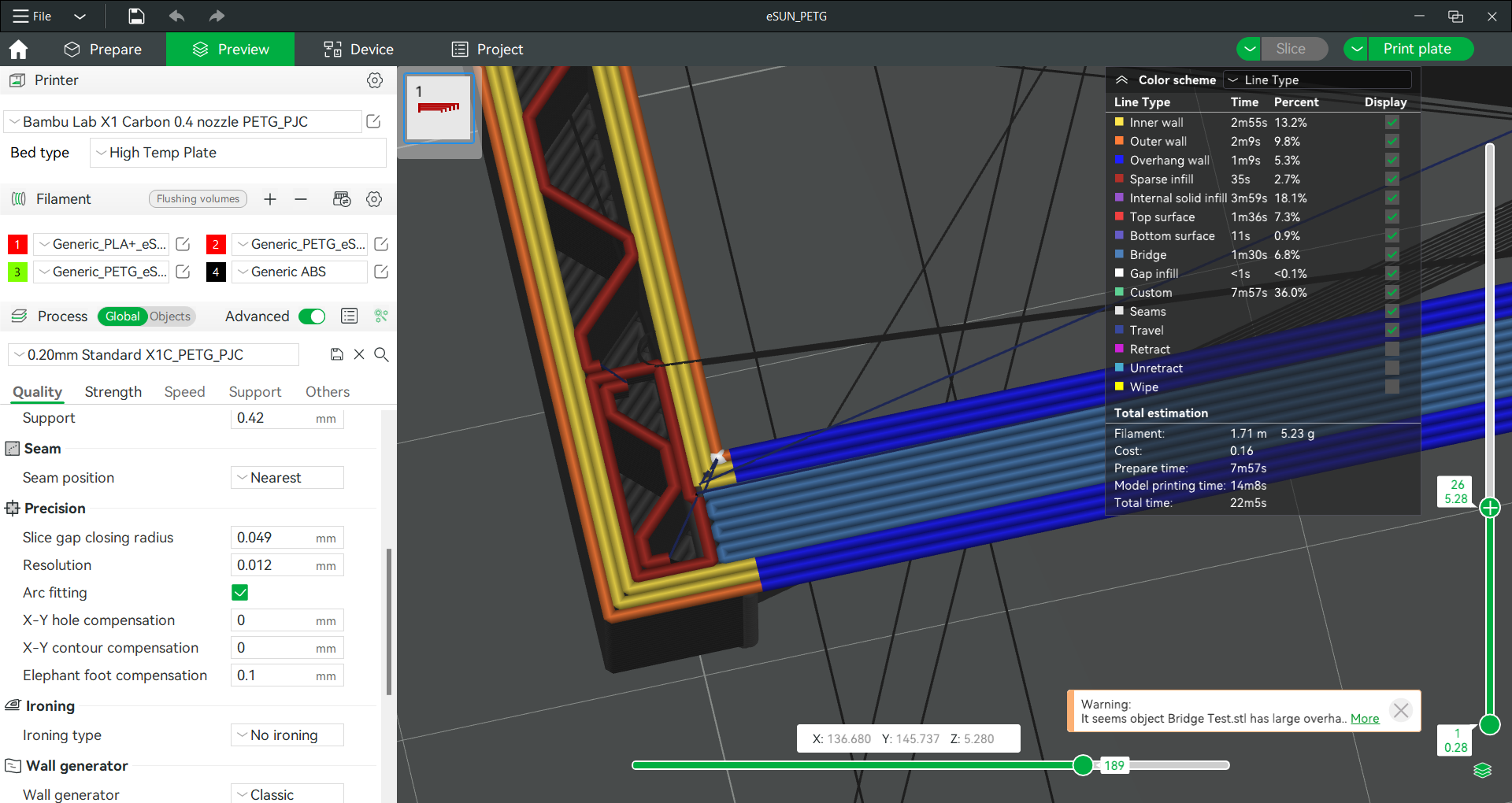The height and width of the screenshot is (803, 1512).
Task: Sync filament list from AMS
Action: (342, 199)
